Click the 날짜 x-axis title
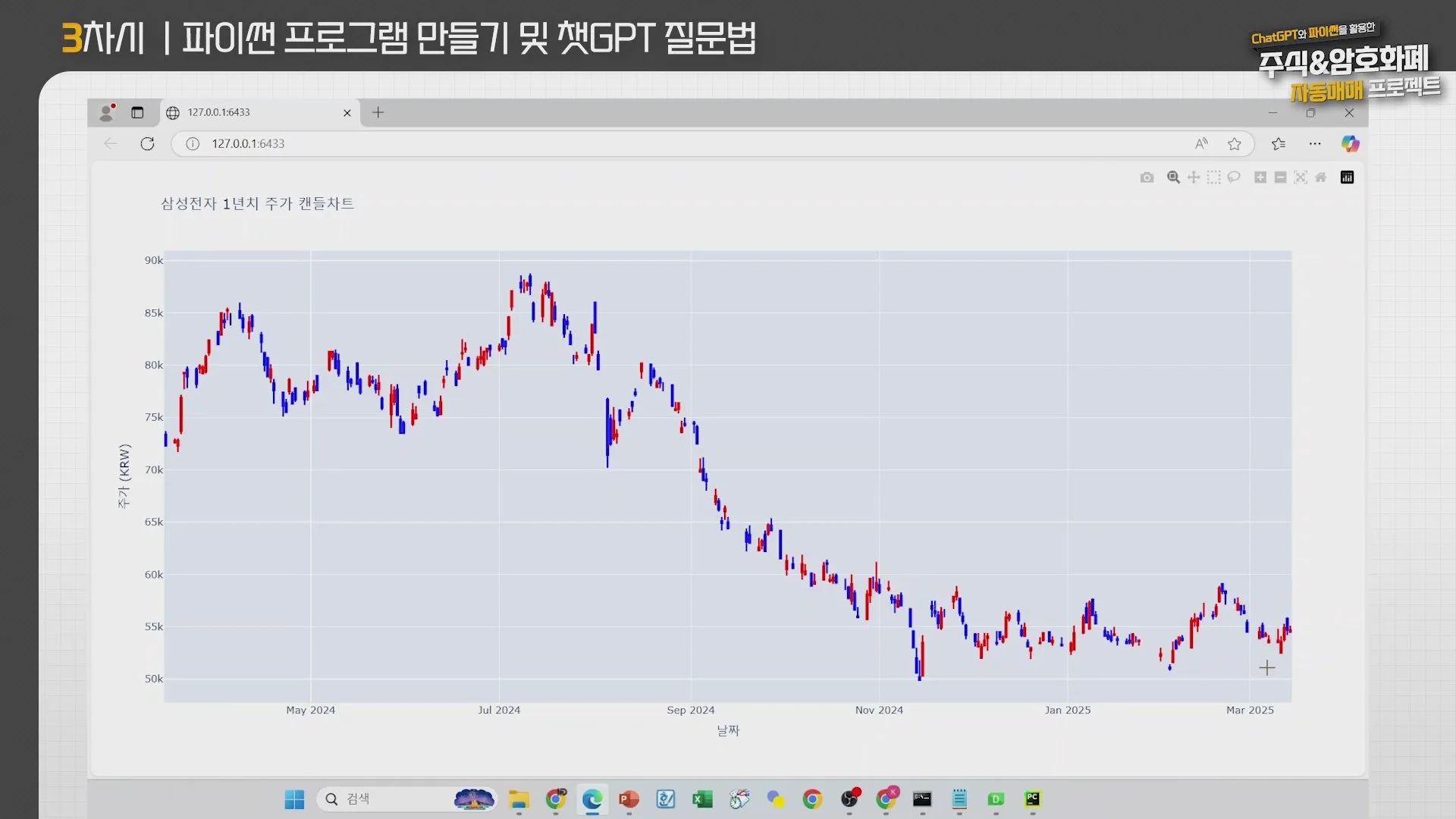Viewport: 1456px width, 819px height. pyautogui.click(x=728, y=730)
